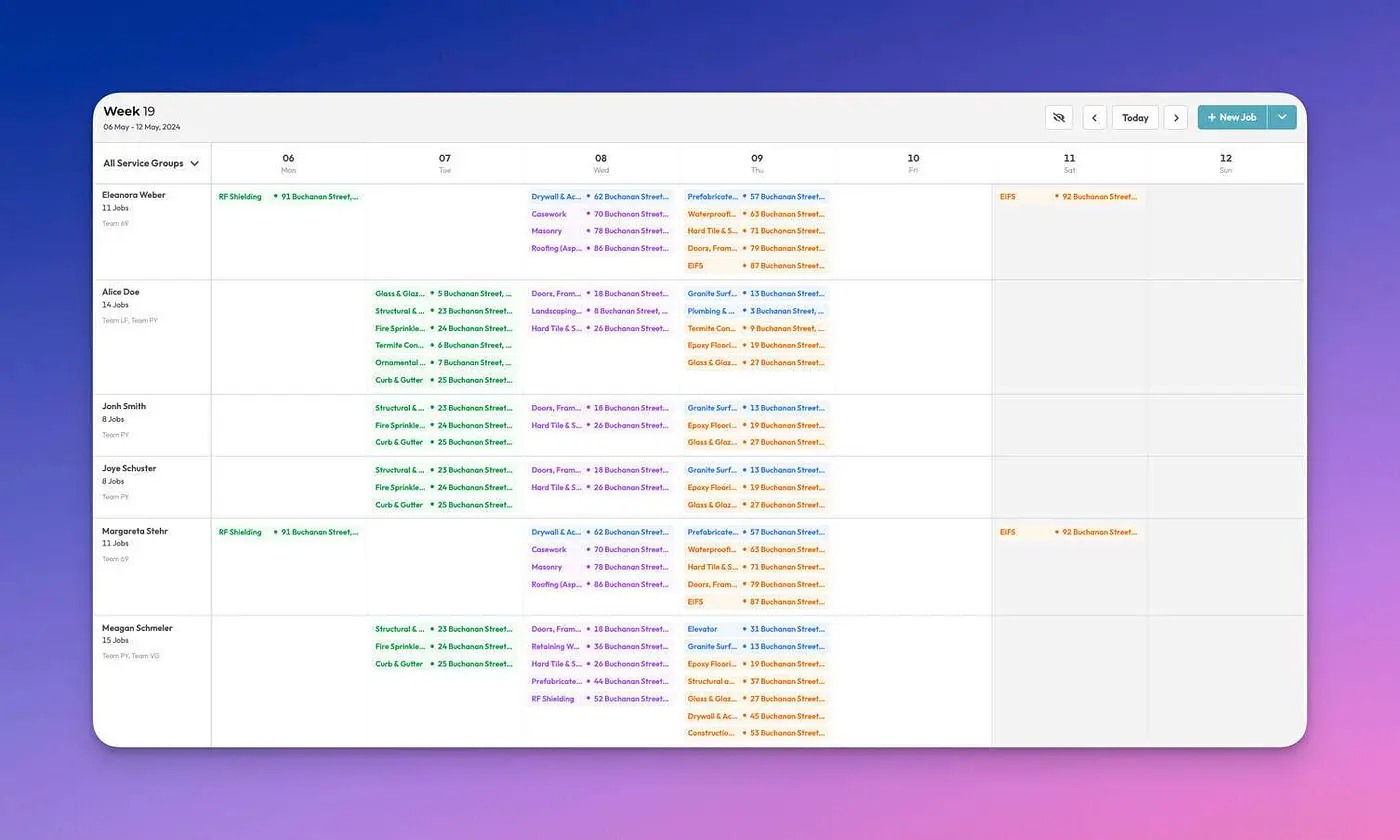1400x840 pixels.
Task: Expand the New Job dropdown arrow
Action: [x=1282, y=117]
